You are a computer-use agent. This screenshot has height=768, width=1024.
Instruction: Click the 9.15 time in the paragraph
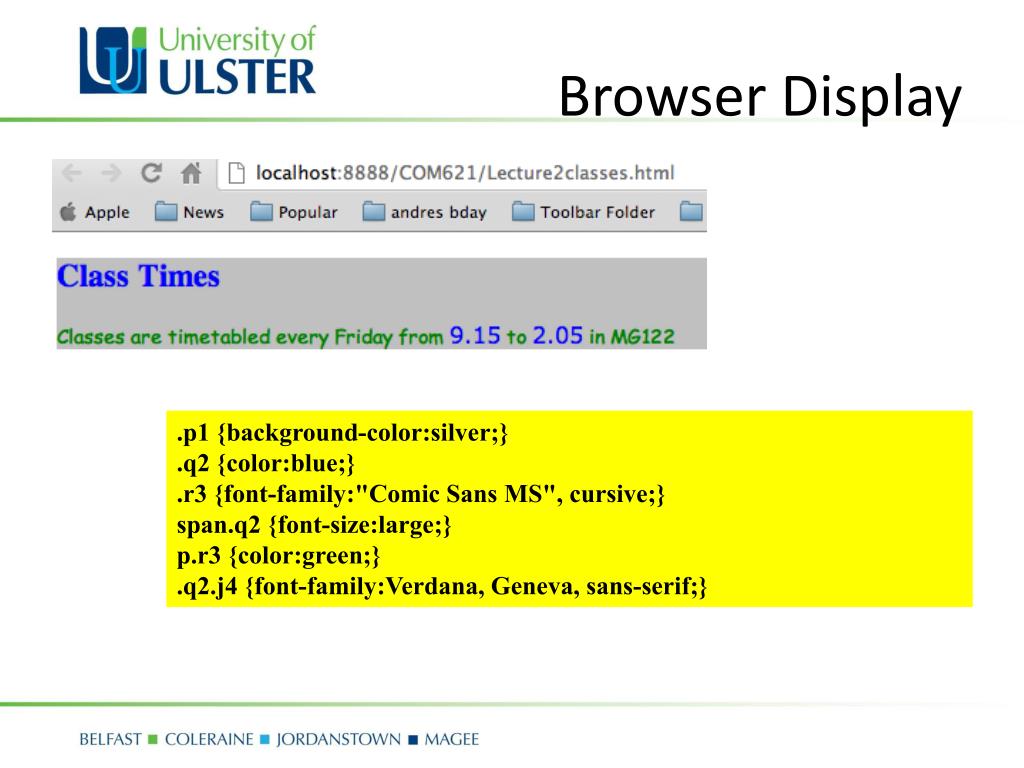tap(475, 336)
